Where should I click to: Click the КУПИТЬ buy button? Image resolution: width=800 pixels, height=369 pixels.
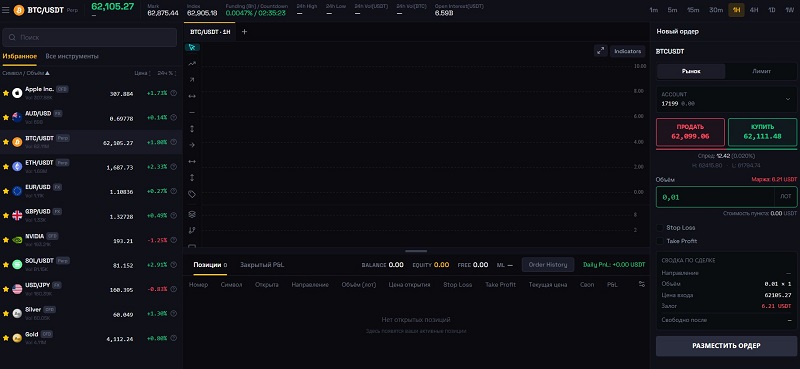tap(762, 132)
